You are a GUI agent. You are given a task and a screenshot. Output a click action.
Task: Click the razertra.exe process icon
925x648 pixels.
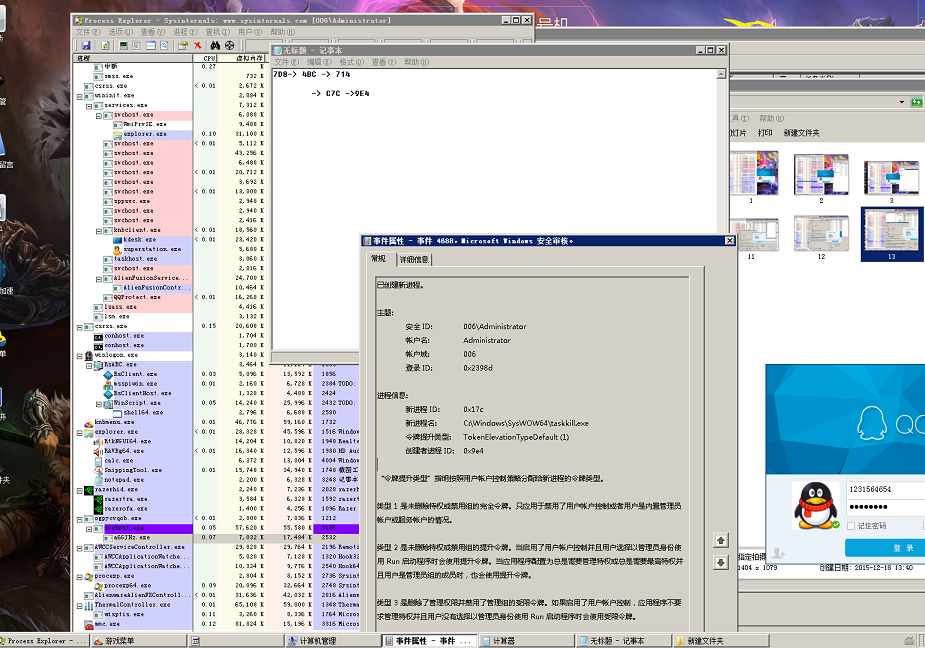[99, 499]
